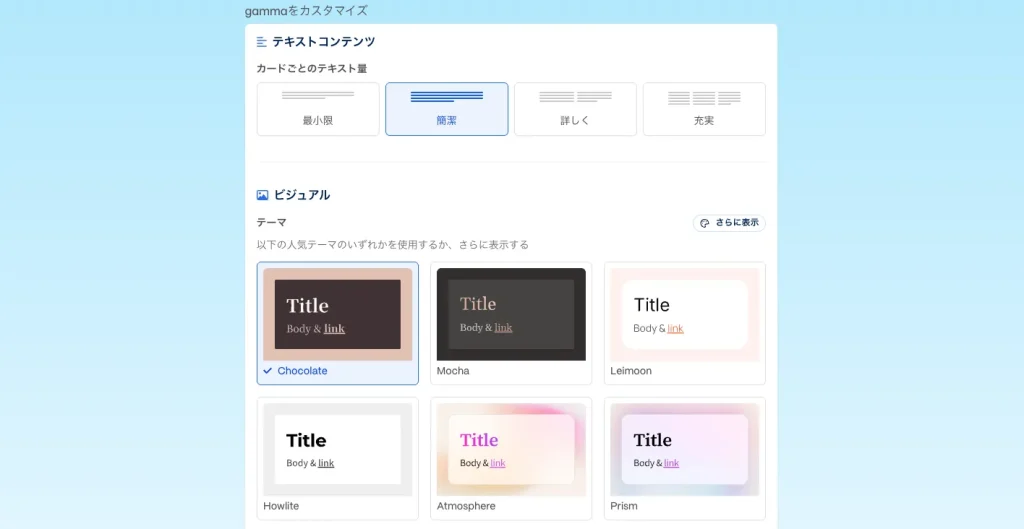Image resolution: width=1024 pixels, height=529 pixels.
Task: Click the visual section image icon
Action: (263, 195)
